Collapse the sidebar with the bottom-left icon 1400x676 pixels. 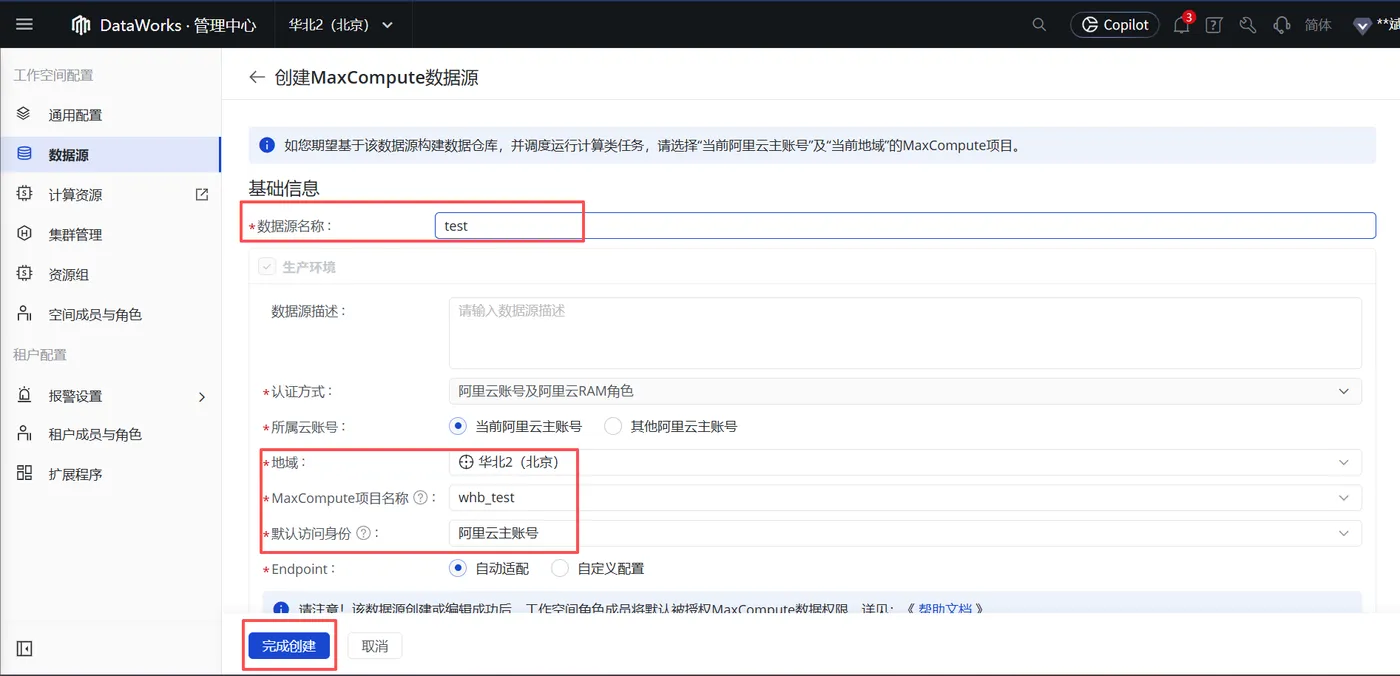(x=24, y=649)
